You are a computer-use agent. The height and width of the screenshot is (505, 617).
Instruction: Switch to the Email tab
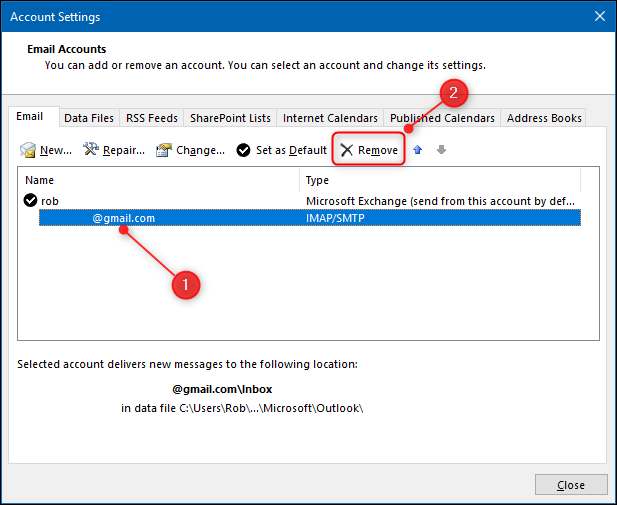34,117
